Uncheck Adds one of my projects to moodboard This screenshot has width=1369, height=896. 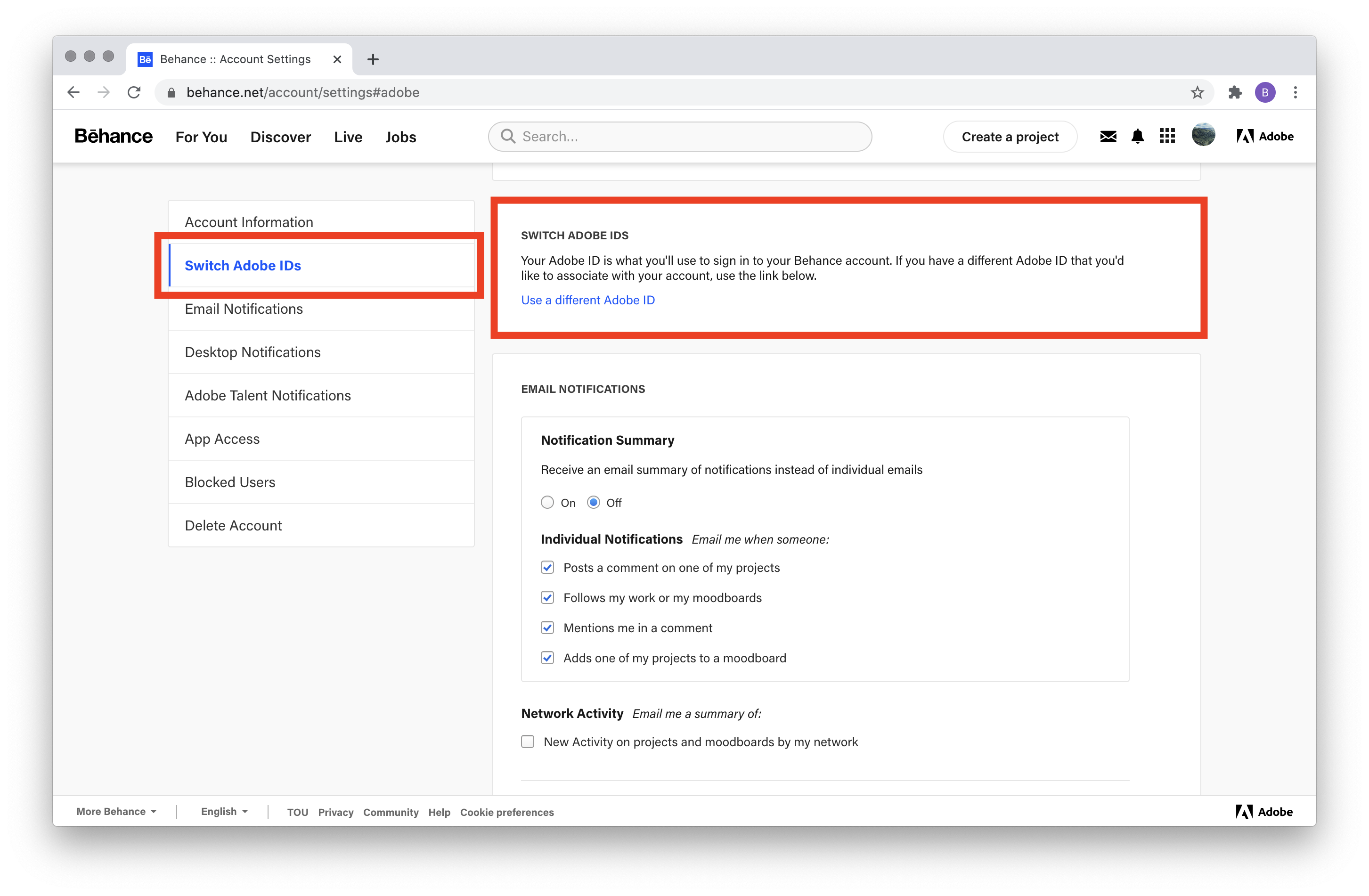pyautogui.click(x=547, y=658)
